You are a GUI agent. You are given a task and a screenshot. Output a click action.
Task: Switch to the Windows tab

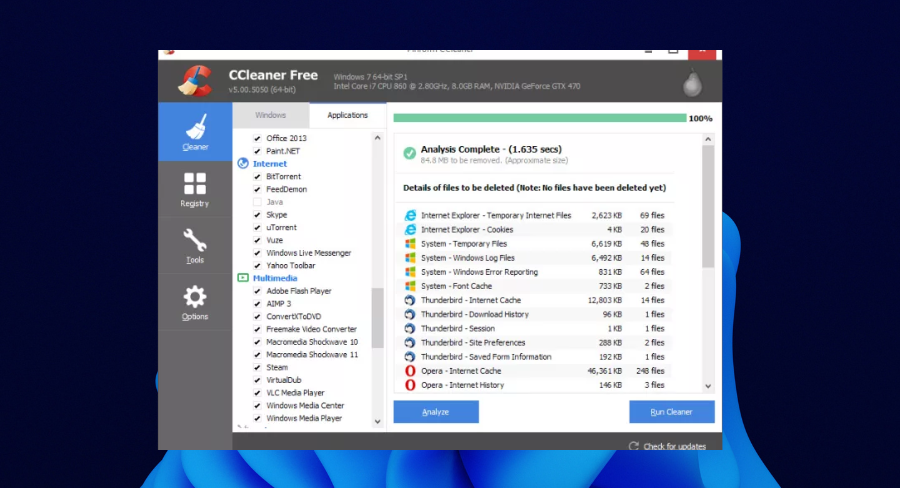pyautogui.click(x=270, y=115)
